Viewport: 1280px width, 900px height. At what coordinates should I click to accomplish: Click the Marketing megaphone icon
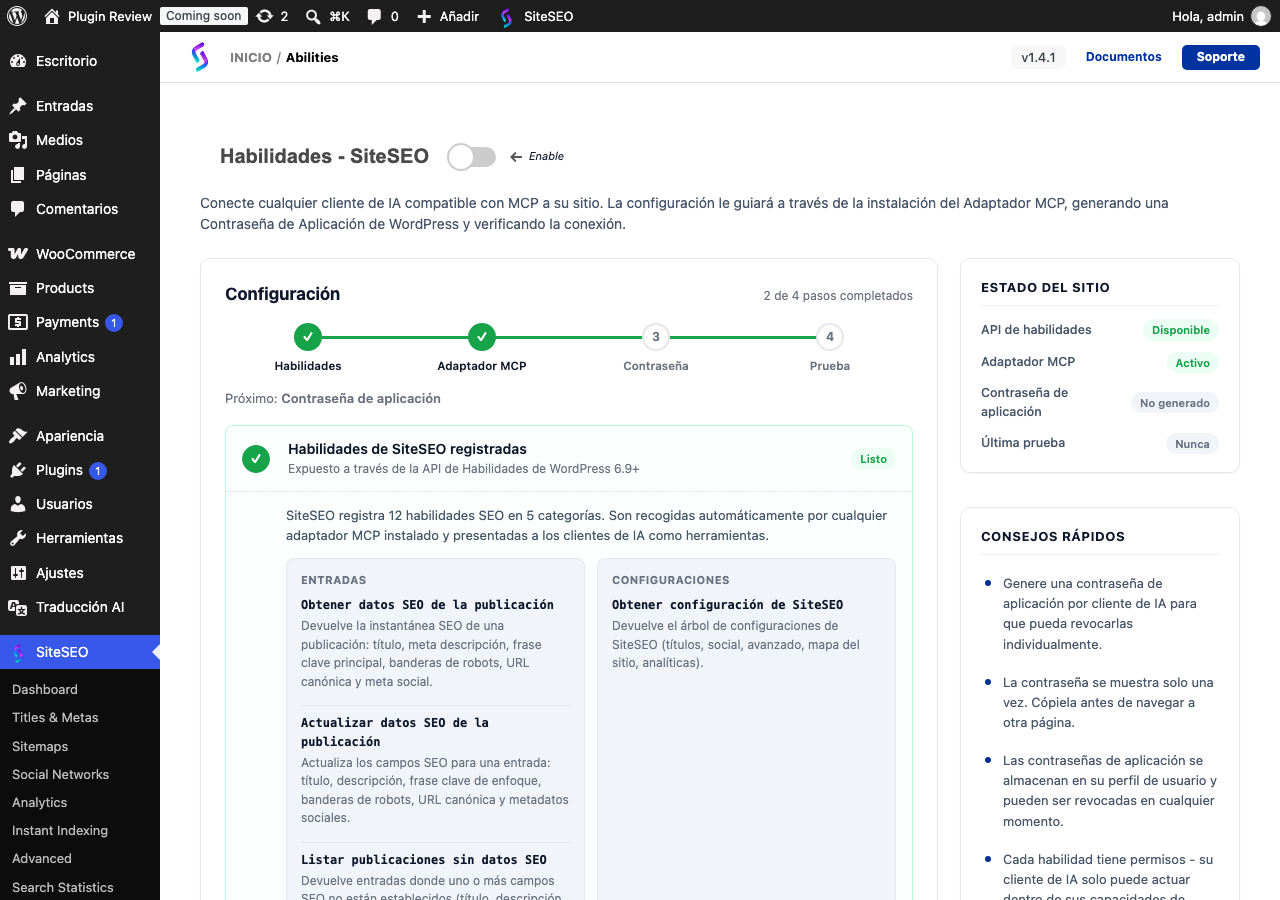pos(18,391)
